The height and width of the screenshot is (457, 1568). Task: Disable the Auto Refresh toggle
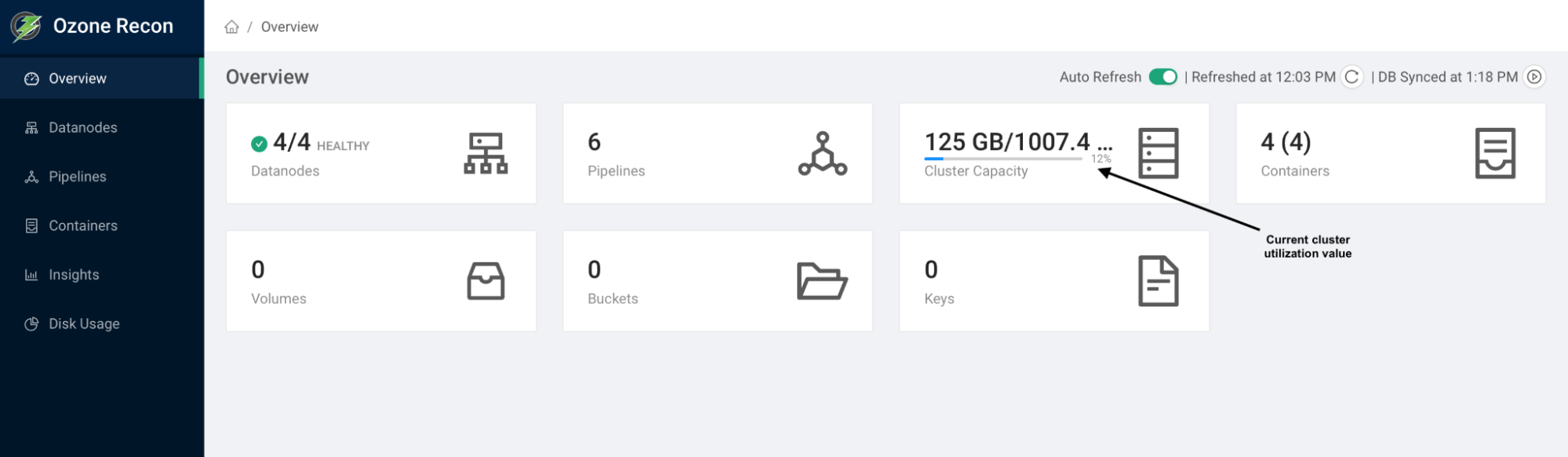pyautogui.click(x=1162, y=77)
